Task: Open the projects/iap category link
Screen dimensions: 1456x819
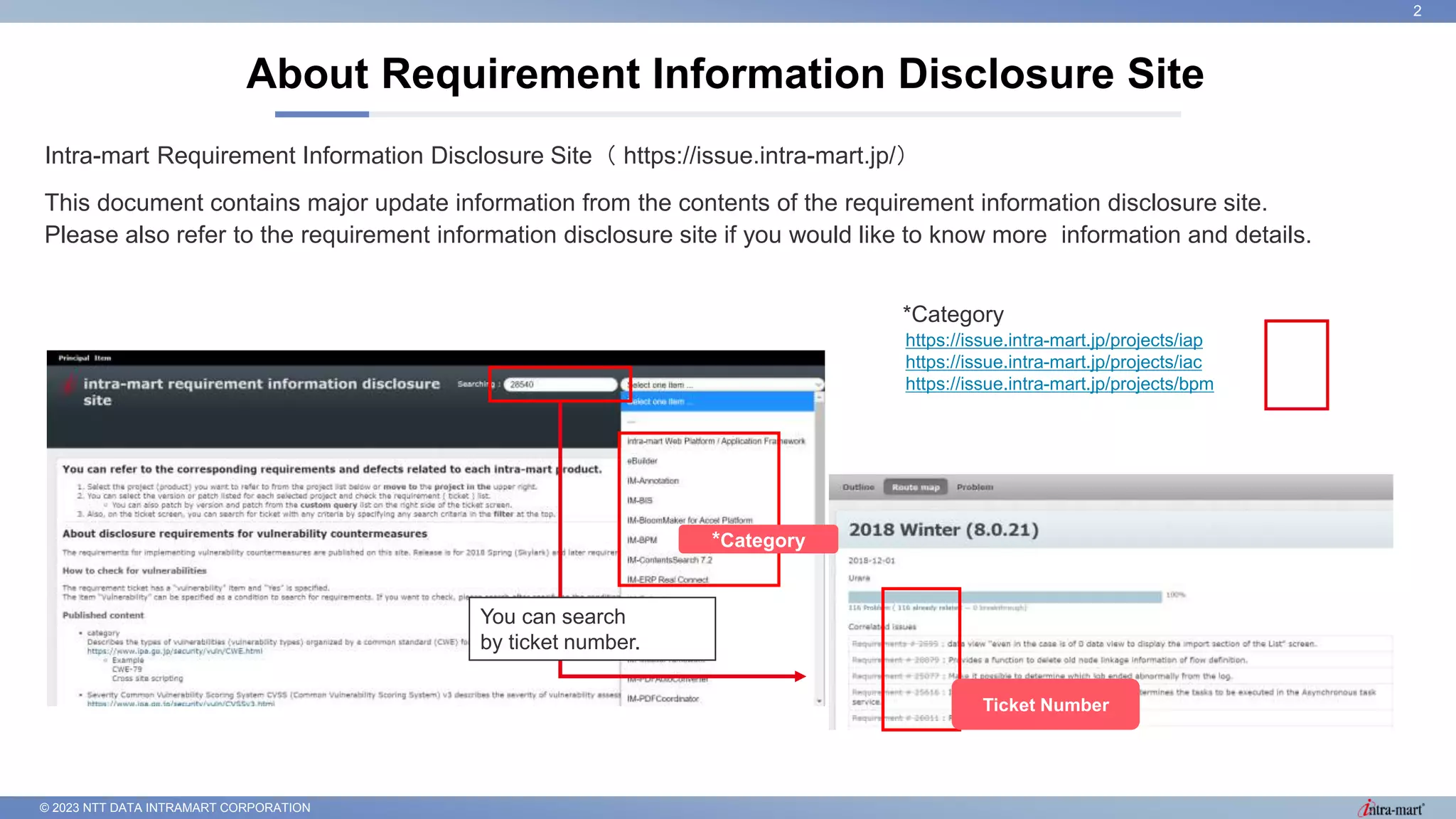Action: pyautogui.click(x=1054, y=341)
